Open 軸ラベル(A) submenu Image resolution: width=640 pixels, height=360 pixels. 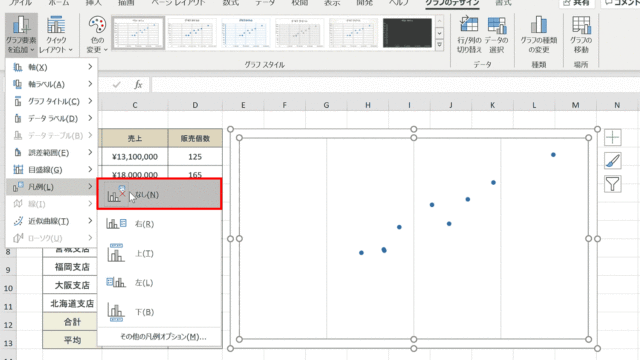click(x=52, y=84)
